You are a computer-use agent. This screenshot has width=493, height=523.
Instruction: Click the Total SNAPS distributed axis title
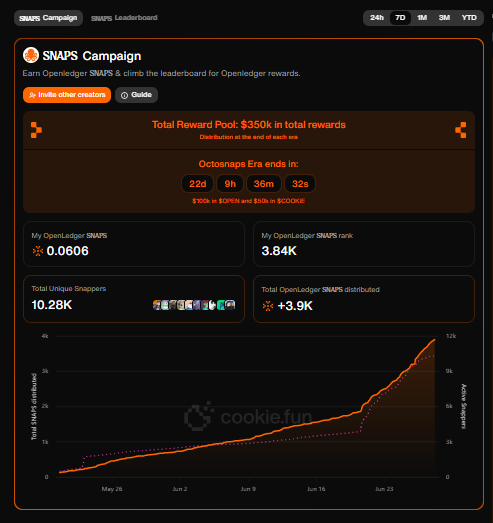pos(34,407)
